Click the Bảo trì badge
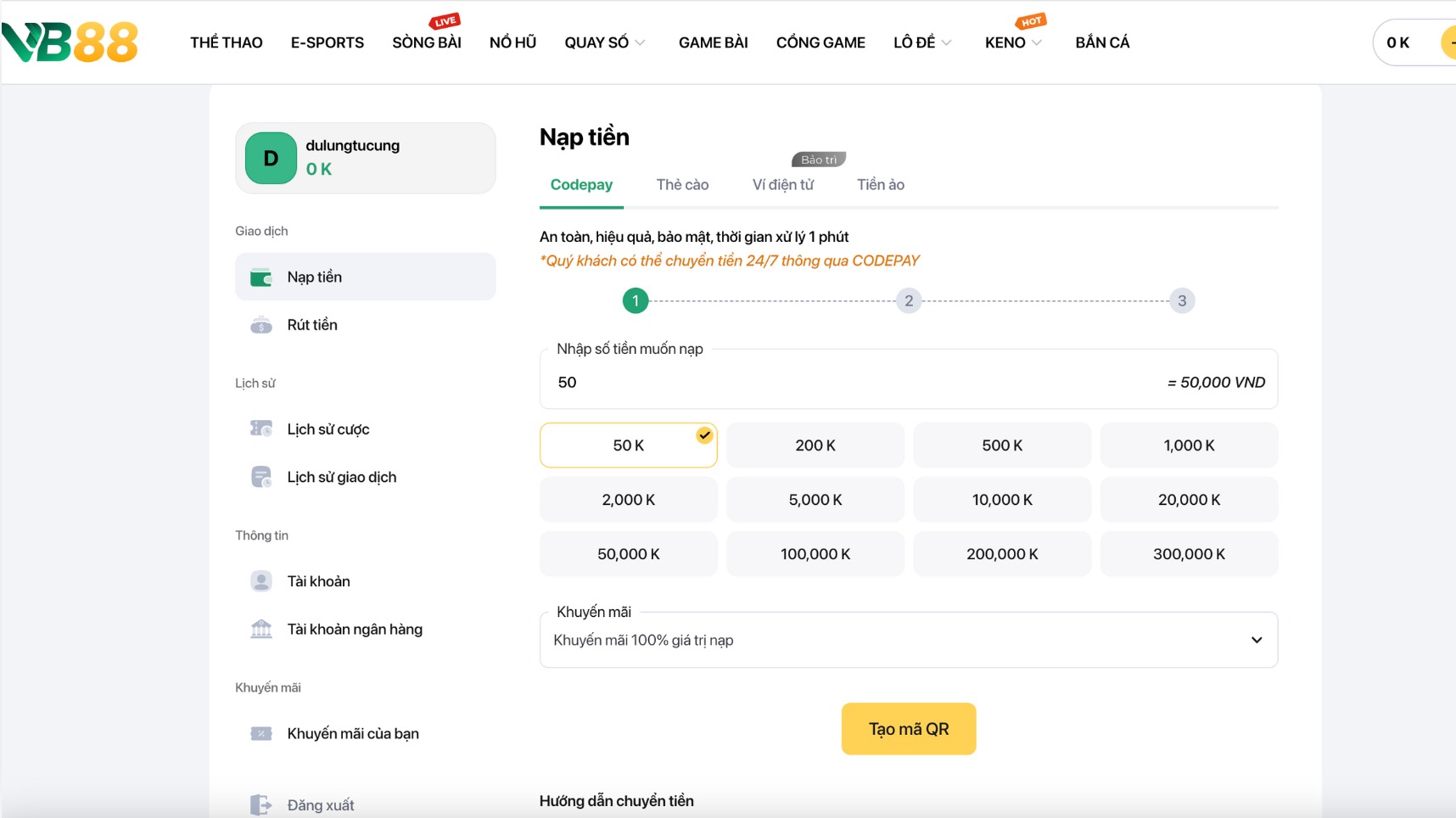 pos(819,160)
